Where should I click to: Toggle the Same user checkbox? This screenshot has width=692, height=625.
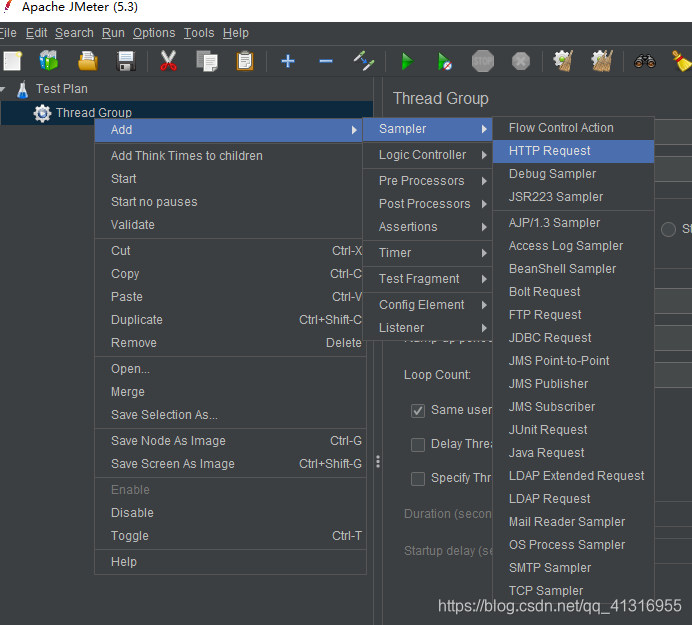click(x=418, y=411)
